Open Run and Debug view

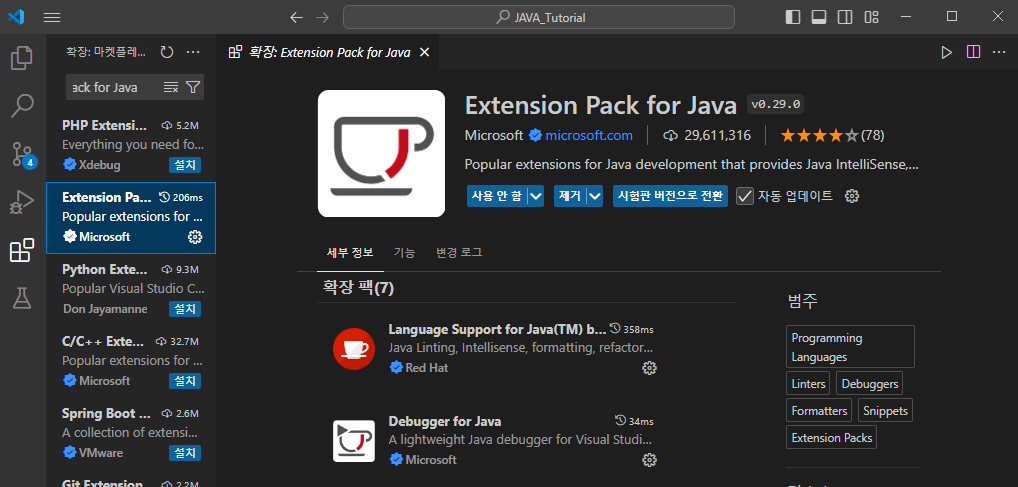pyautogui.click(x=22, y=202)
